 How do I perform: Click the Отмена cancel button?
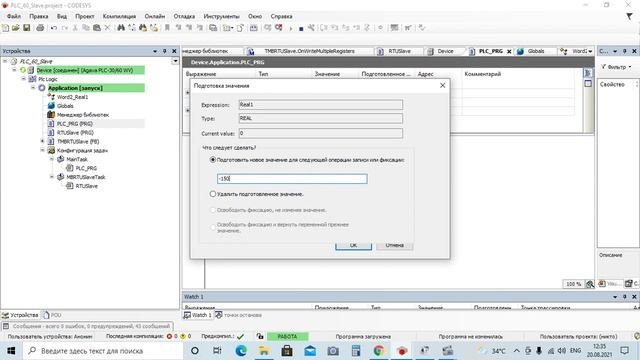(x=394, y=245)
